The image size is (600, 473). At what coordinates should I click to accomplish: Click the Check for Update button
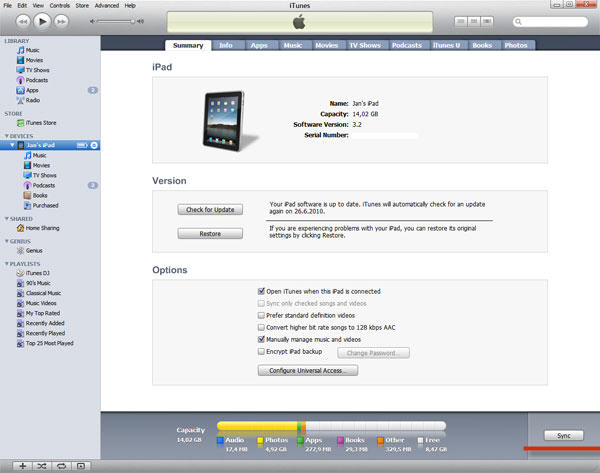point(209,209)
